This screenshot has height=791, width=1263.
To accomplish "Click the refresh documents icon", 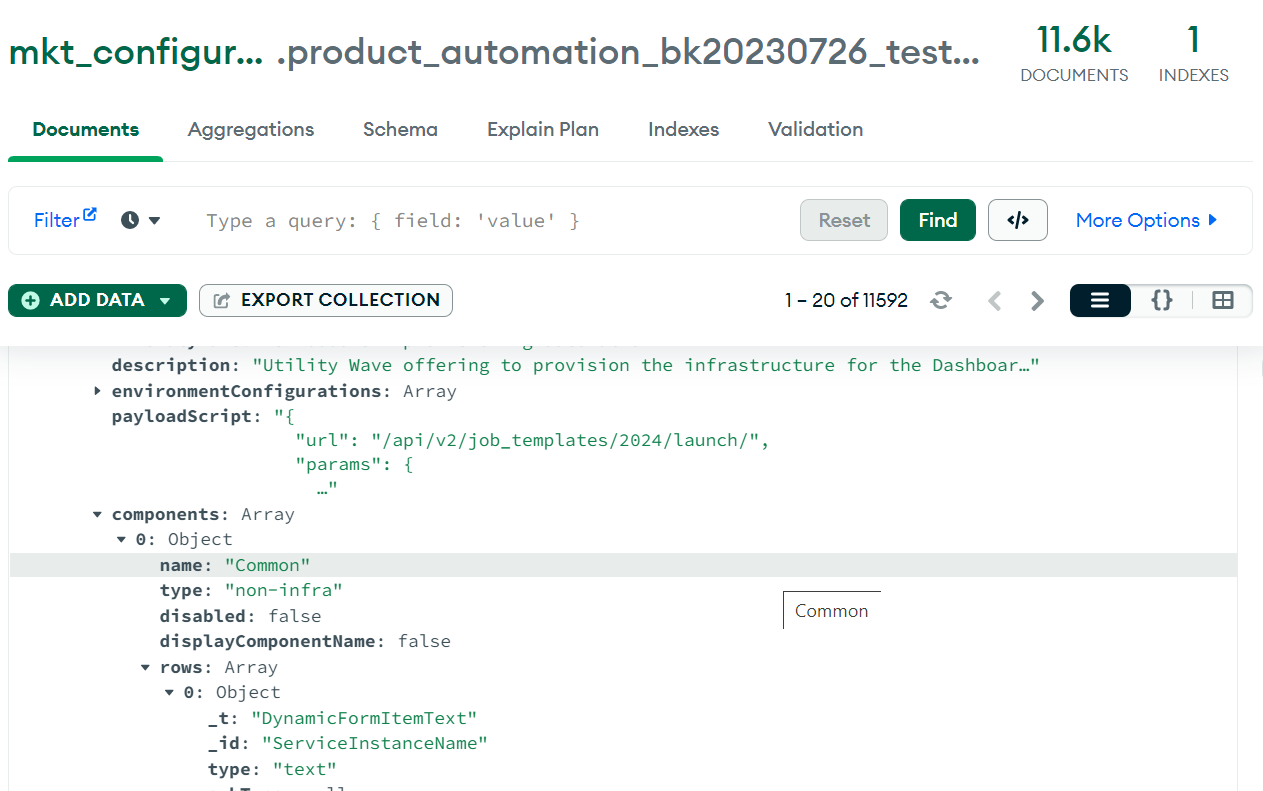I will (x=940, y=301).
